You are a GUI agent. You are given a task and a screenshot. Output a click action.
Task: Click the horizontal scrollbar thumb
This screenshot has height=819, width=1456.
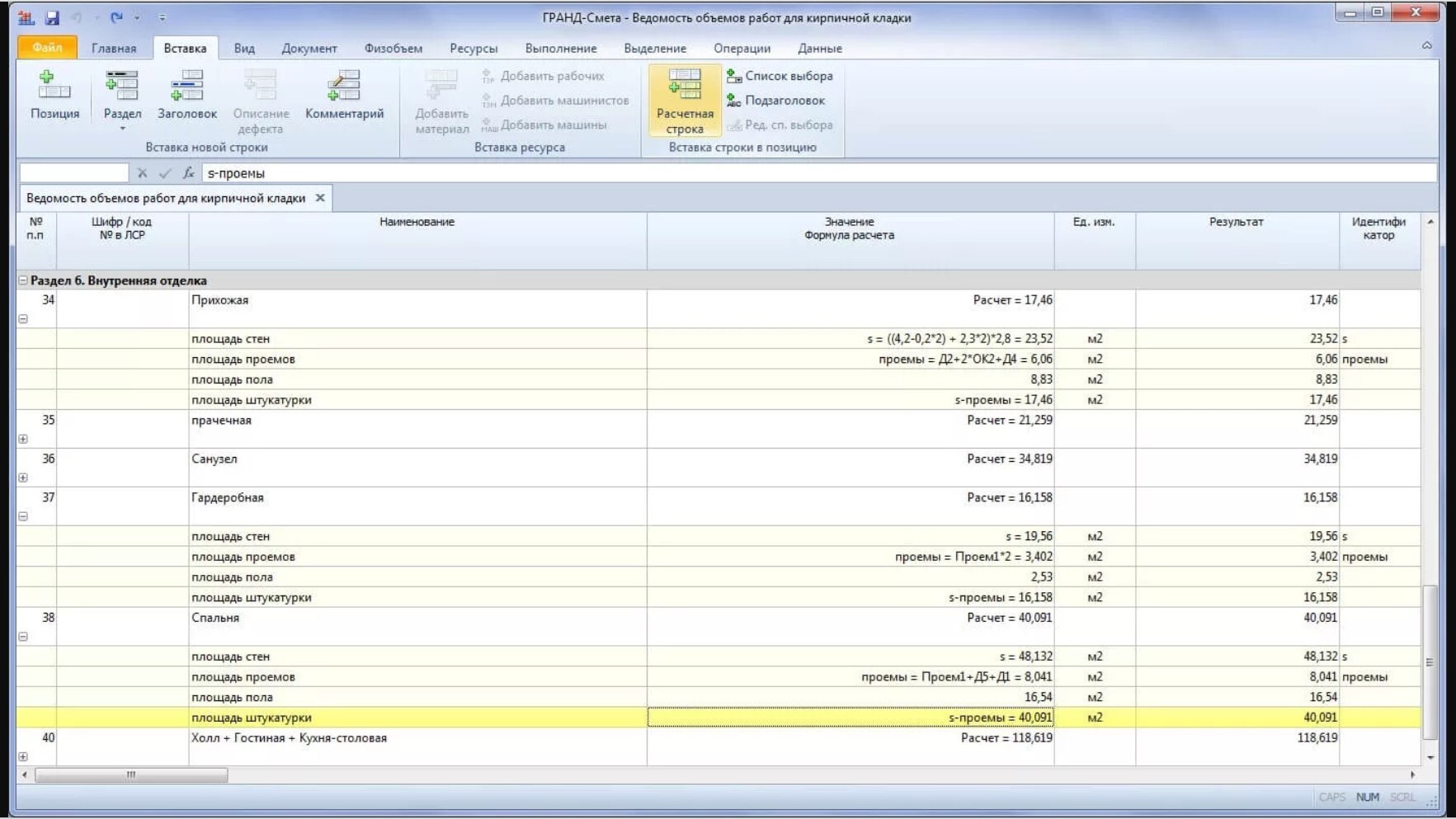[x=131, y=774]
